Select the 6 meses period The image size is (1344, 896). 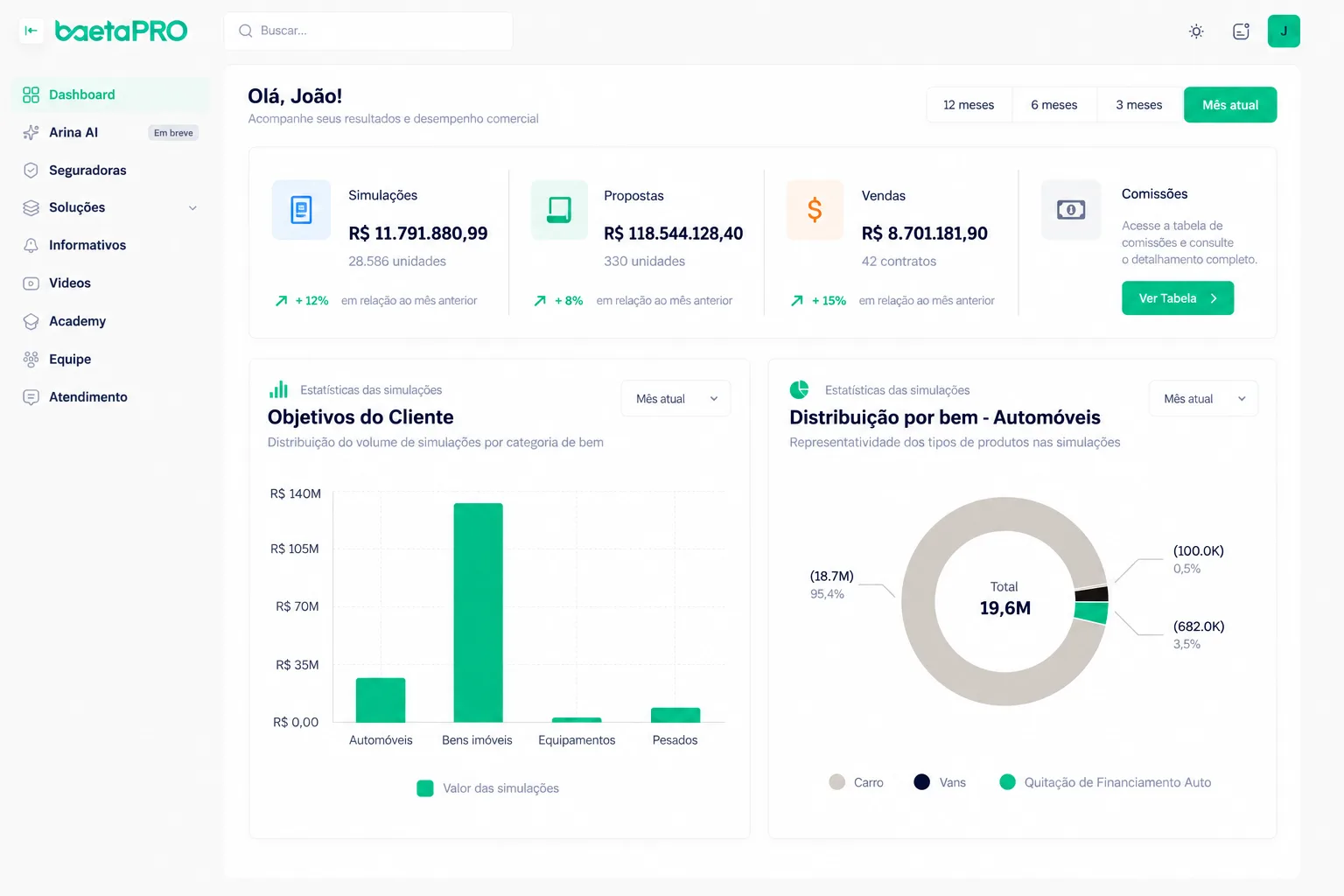click(x=1054, y=105)
